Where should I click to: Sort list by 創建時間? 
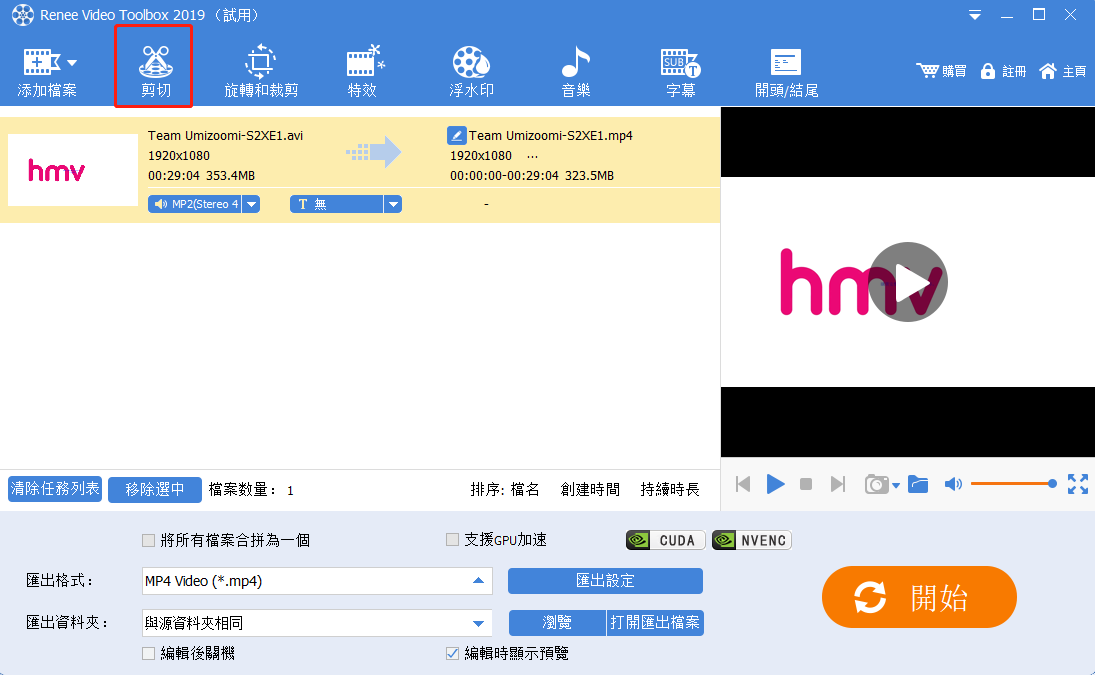(x=590, y=489)
